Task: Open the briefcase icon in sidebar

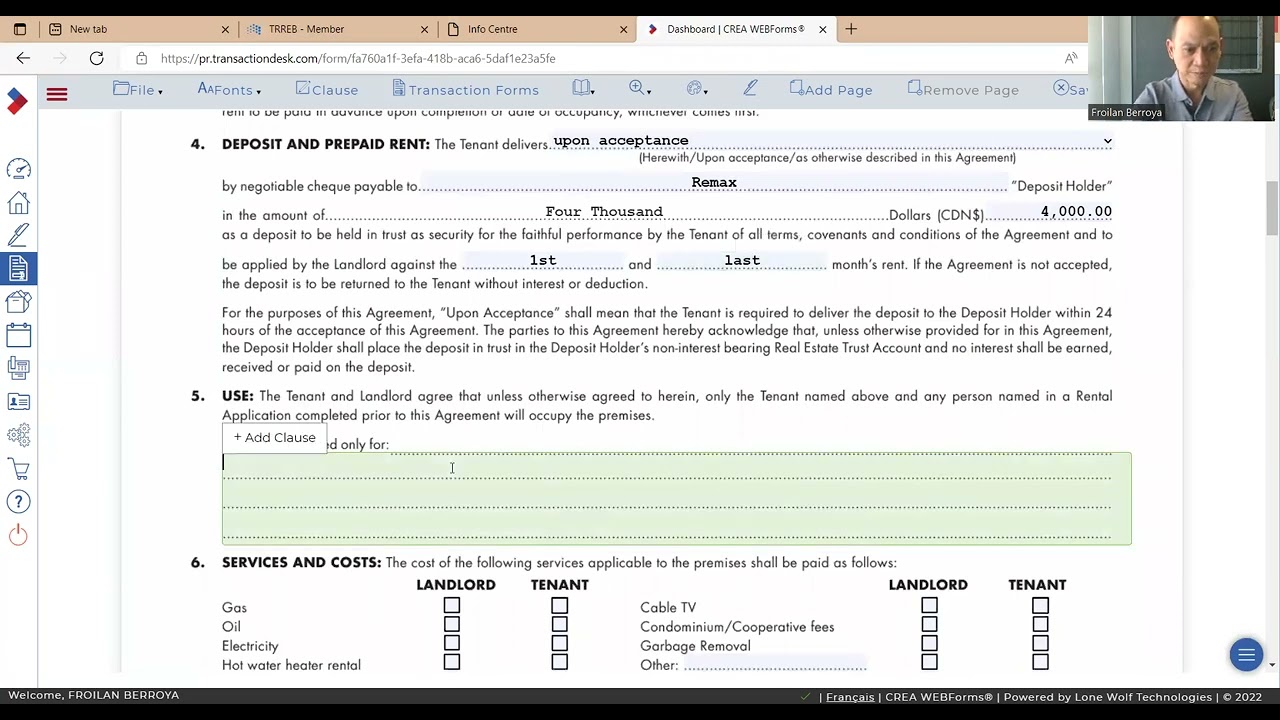Action: point(18,301)
